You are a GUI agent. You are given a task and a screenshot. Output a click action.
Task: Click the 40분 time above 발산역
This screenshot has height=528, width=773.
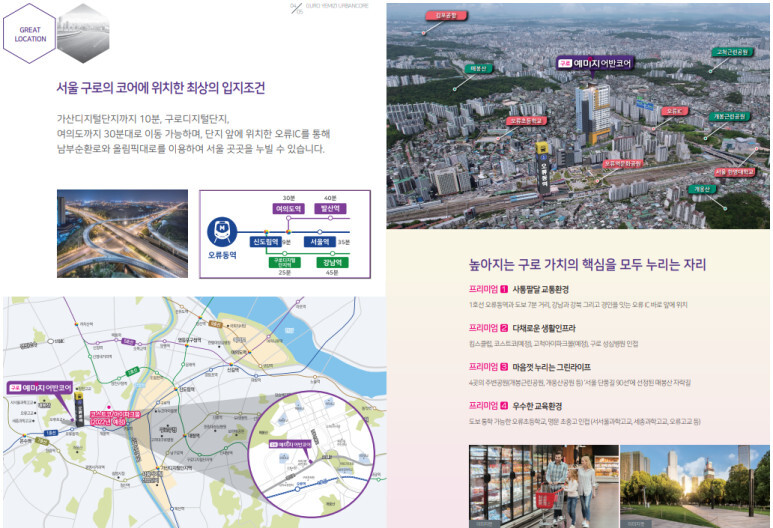(330, 198)
